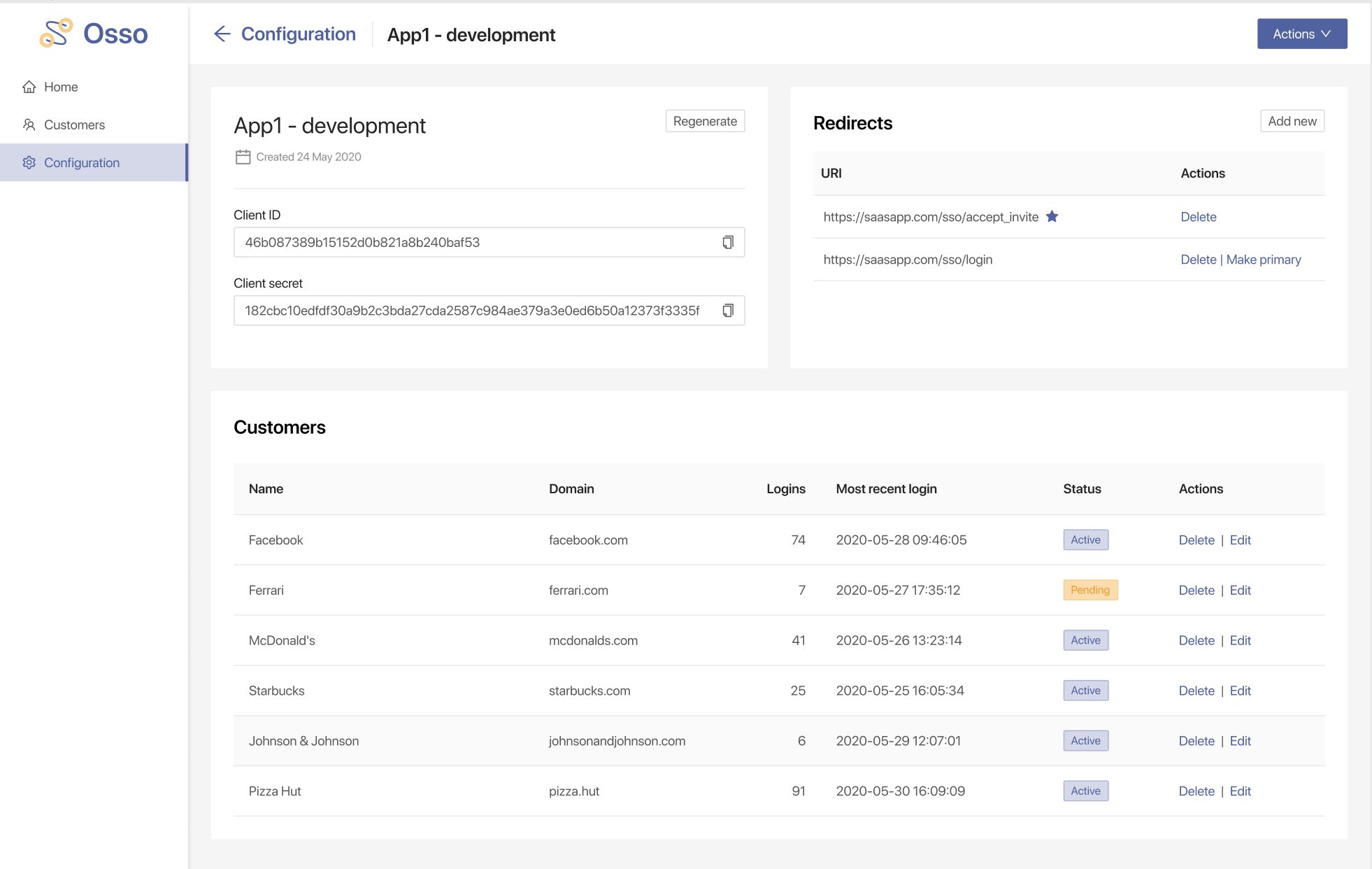The image size is (1372, 869).
Task: Copy the Client secret with clipboard icon
Action: coord(728,311)
